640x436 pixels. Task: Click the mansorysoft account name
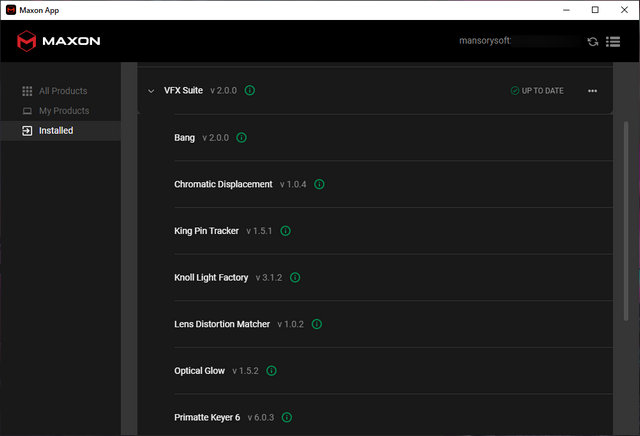(484, 42)
